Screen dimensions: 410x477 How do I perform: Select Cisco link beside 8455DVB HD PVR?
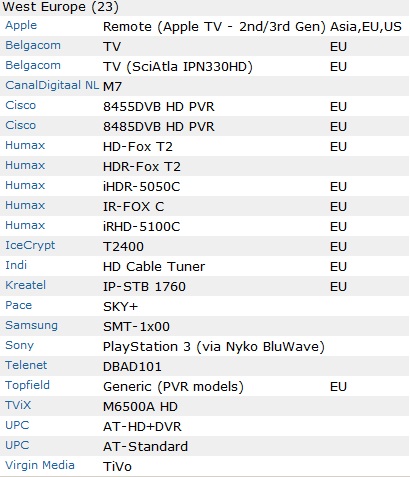pyautogui.click(x=21, y=105)
